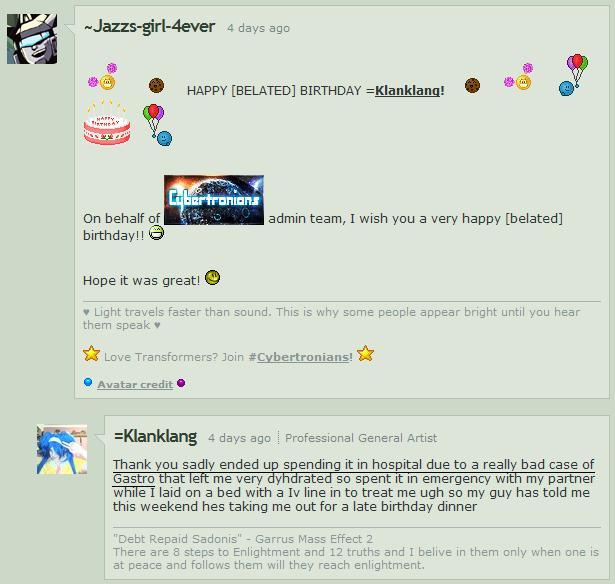Open the ~Jazzs-girl-4ever username link
This screenshot has height=584, width=615.
(x=149, y=27)
